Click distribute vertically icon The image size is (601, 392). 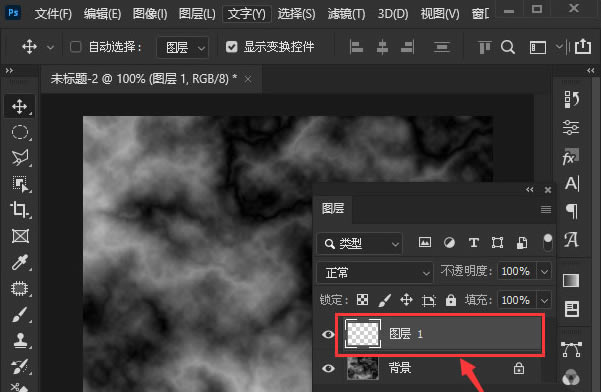tap(442, 48)
